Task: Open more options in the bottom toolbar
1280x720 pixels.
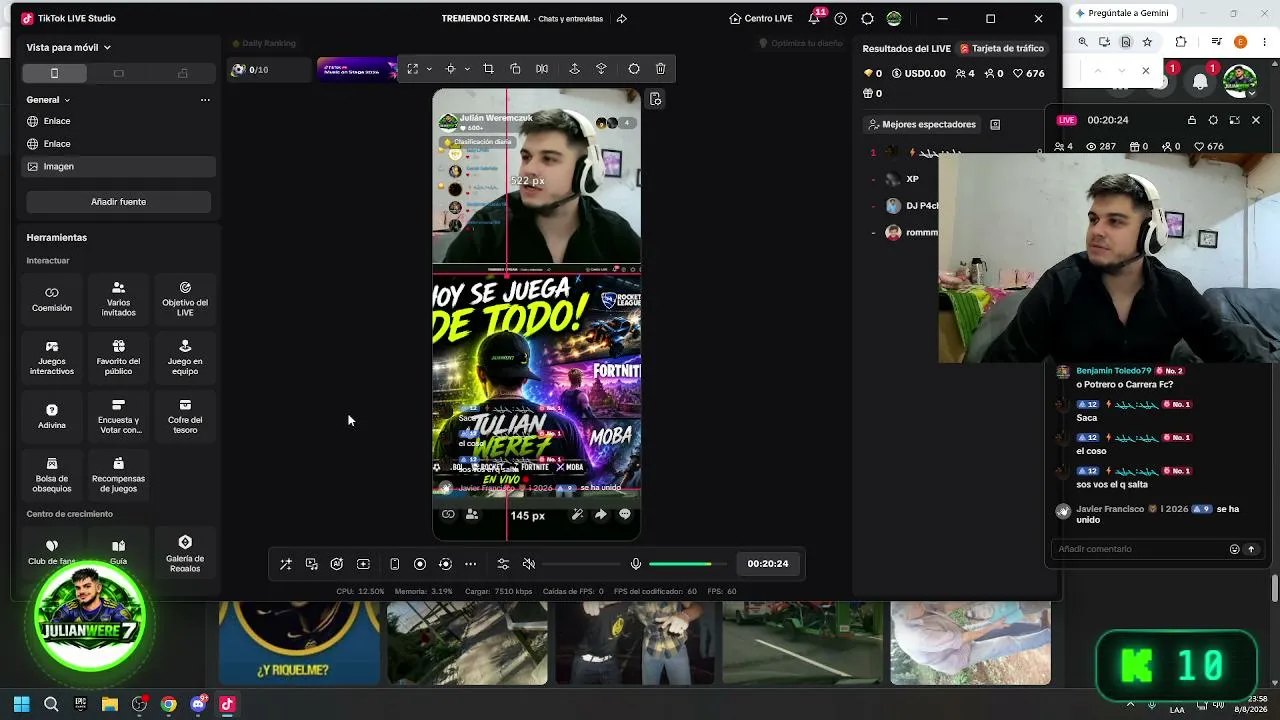Action: [x=470, y=564]
